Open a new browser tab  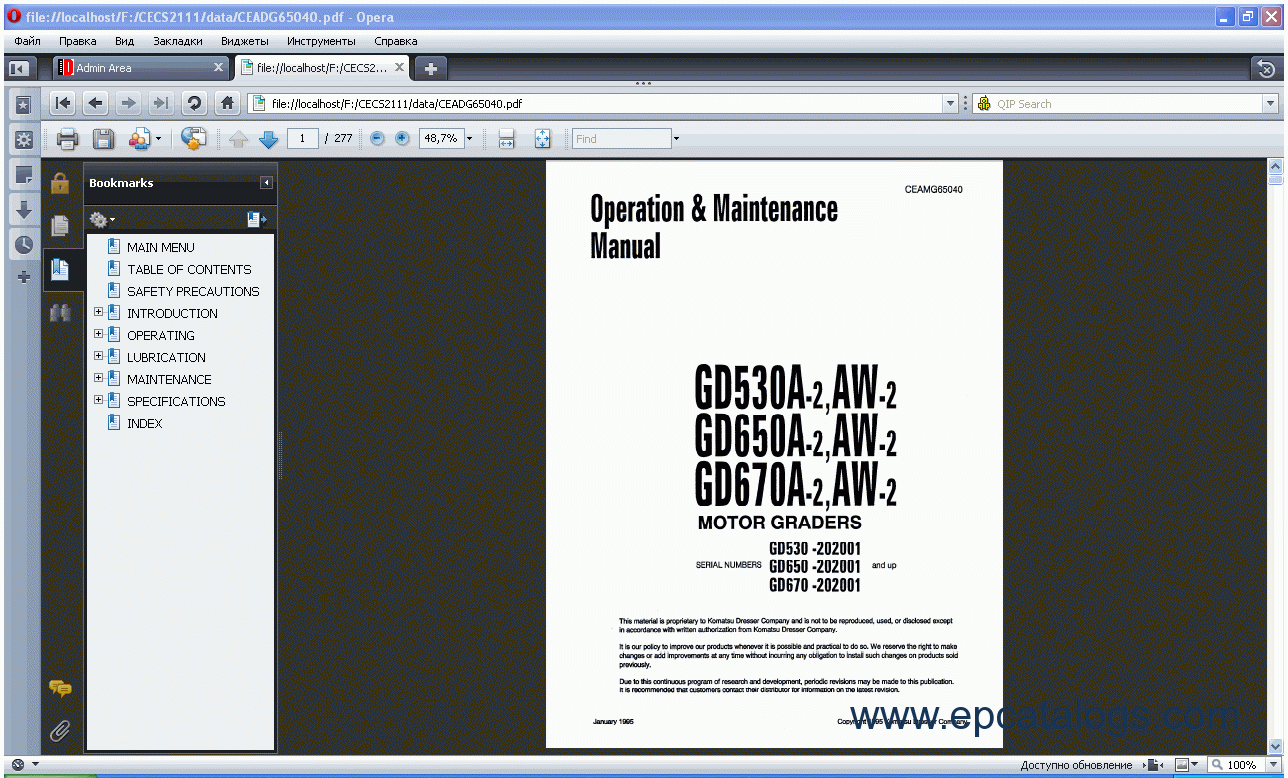point(431,68)
